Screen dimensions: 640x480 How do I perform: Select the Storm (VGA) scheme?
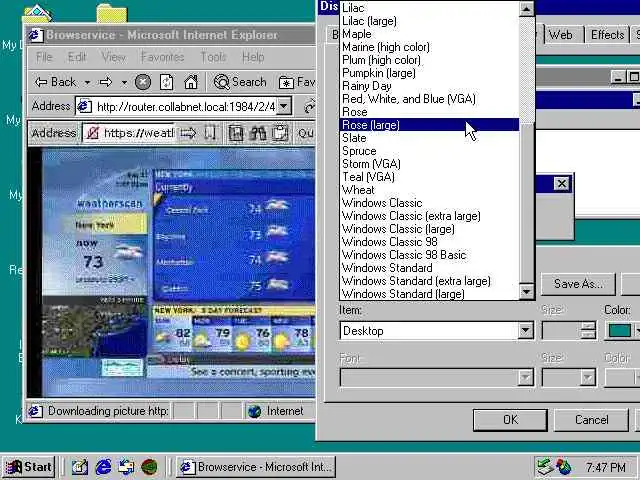[x=429, y=164]
